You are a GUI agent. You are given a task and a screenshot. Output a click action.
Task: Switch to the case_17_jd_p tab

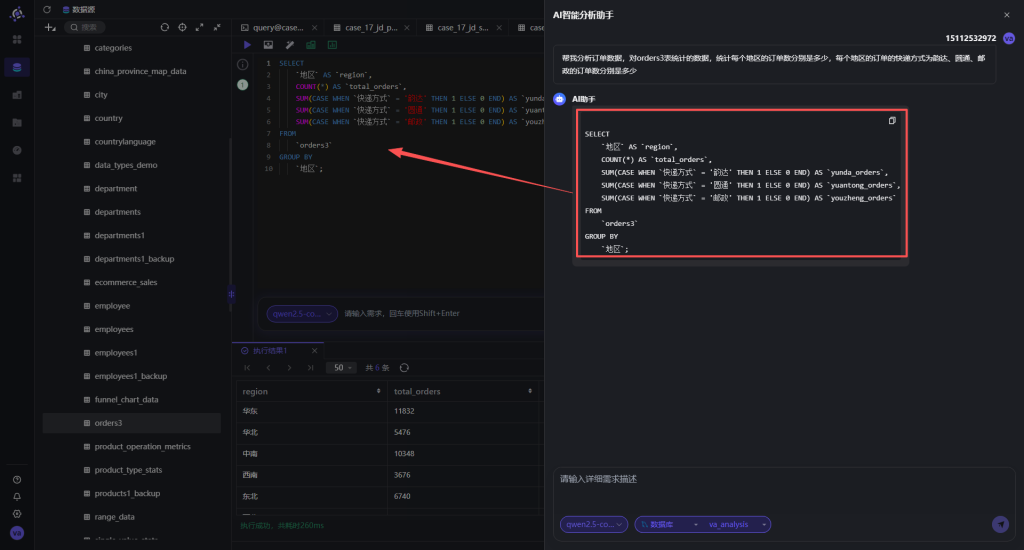click(371, 27)
